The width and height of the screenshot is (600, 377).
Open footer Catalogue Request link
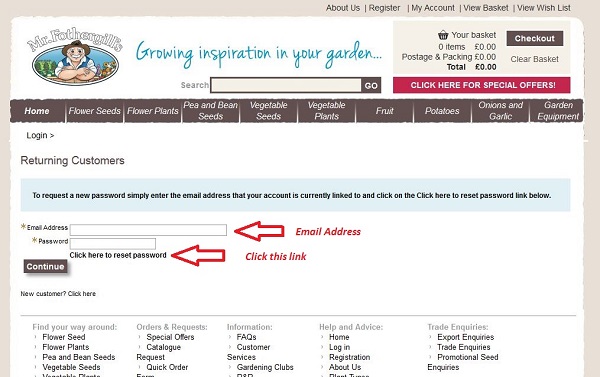click(163, 347)
